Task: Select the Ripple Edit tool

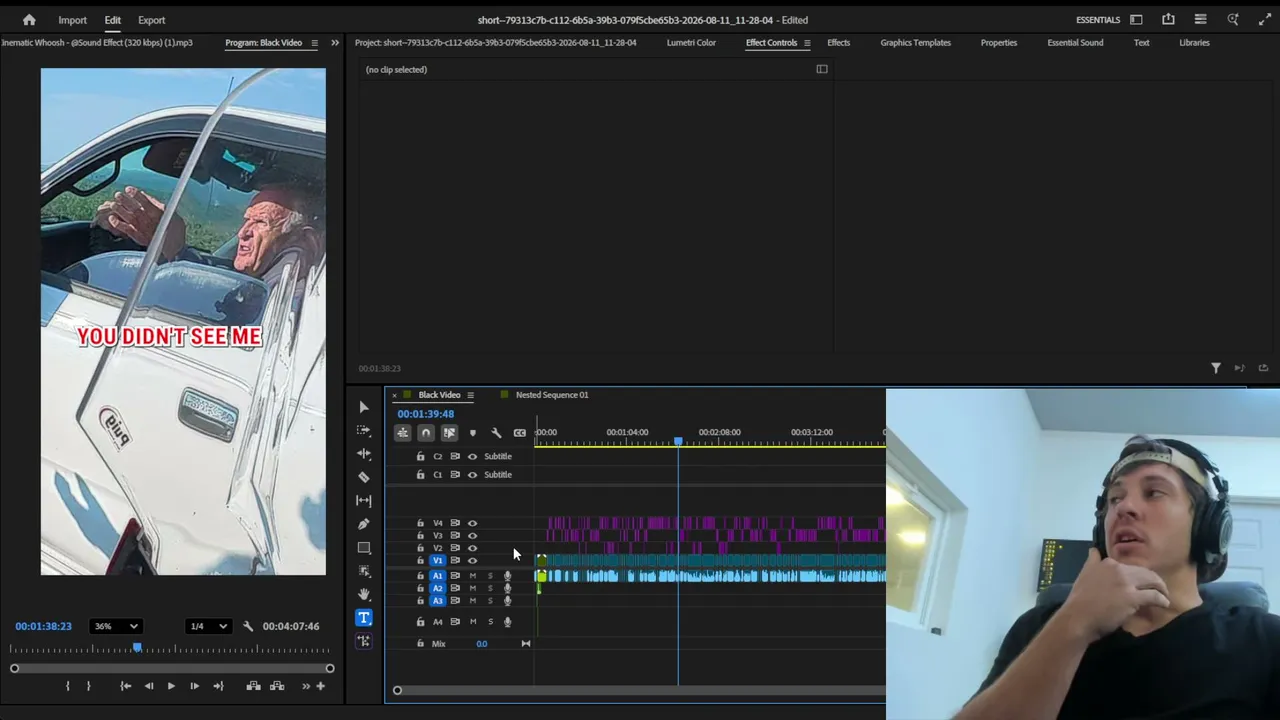Action: point(364,454)
